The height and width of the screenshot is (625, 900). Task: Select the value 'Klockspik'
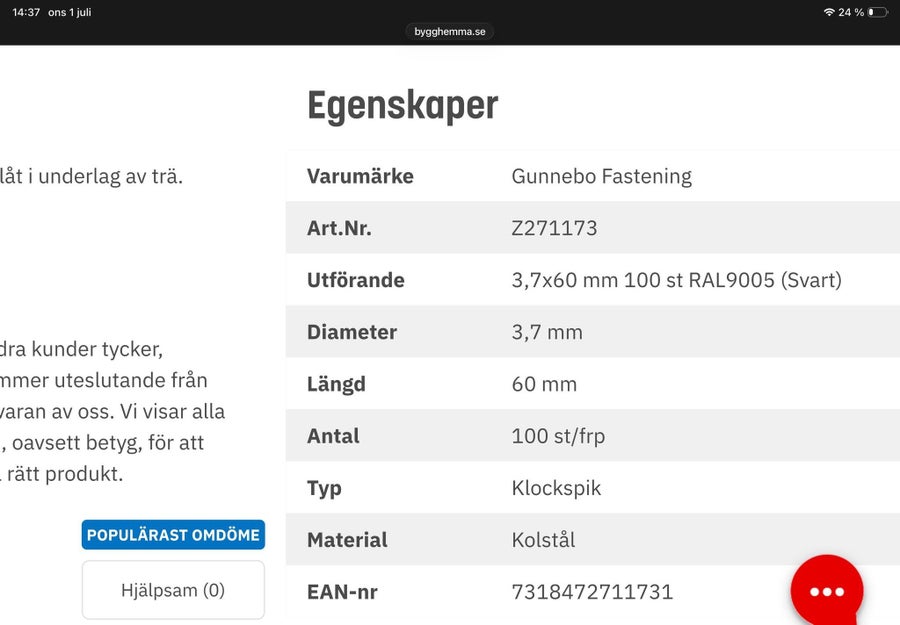tap(556, 488)
